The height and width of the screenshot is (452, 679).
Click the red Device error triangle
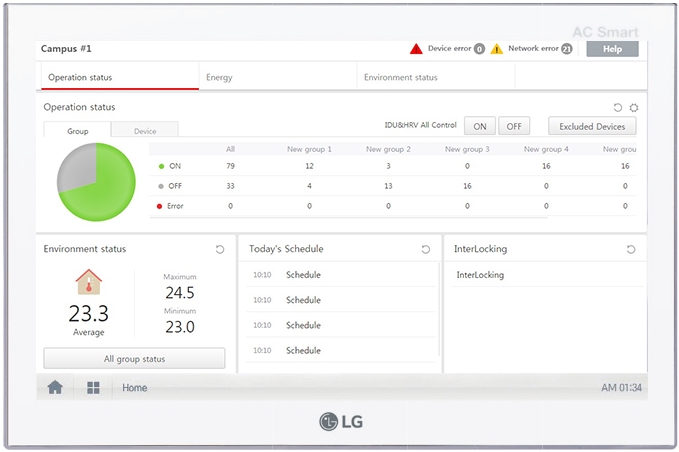click(416, 48)
